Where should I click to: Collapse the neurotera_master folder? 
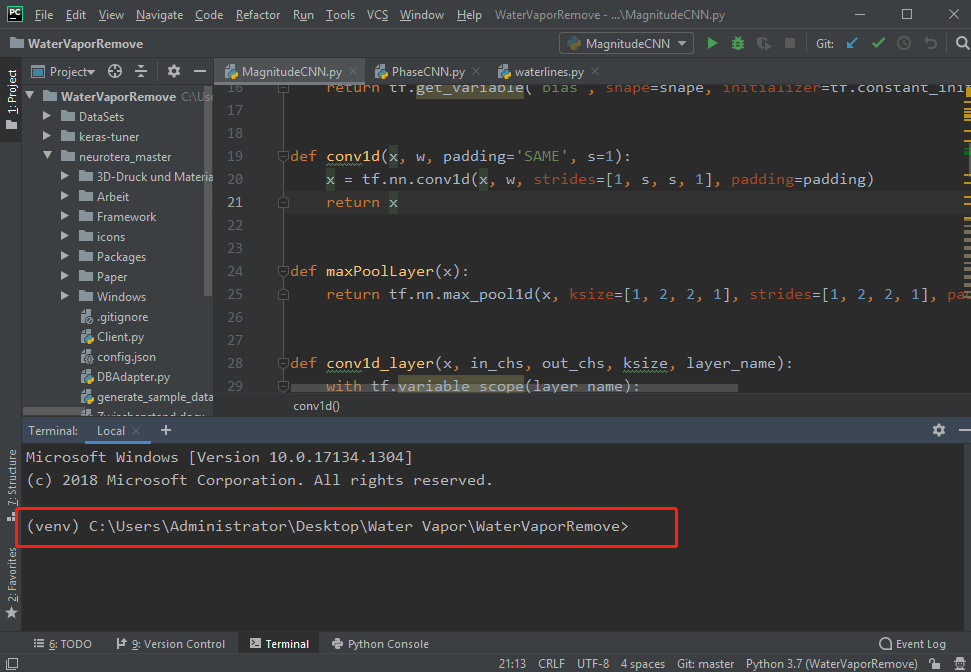47,156
